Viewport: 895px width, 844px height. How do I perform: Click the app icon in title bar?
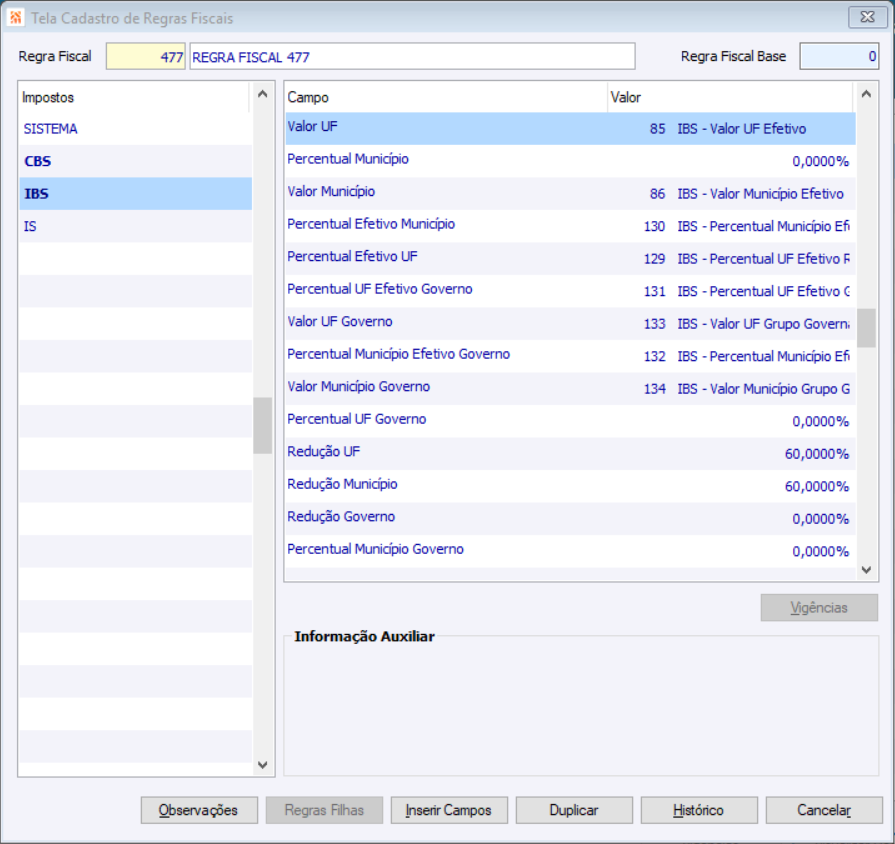15,18
